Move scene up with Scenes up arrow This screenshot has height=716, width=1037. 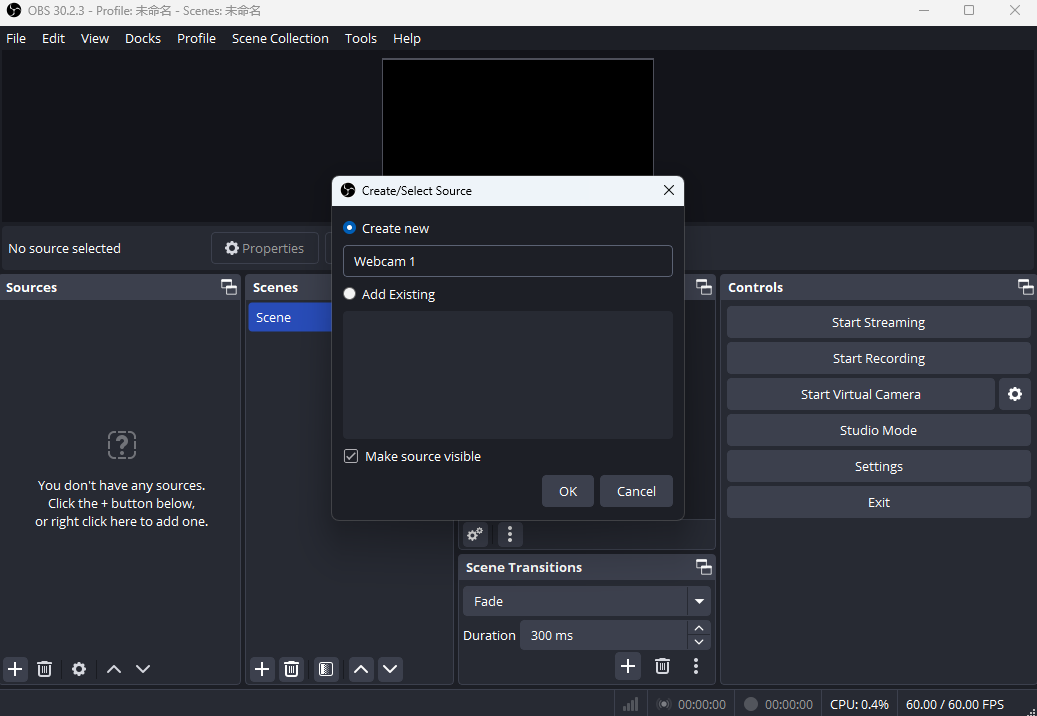[361, 669]
